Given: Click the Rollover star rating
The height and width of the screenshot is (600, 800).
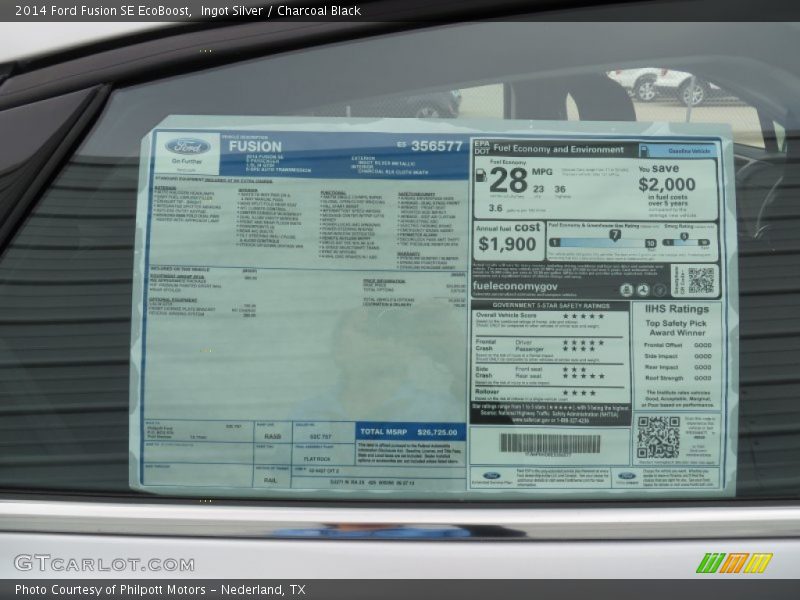Looking at the screenshot, I should coord(579,393).
